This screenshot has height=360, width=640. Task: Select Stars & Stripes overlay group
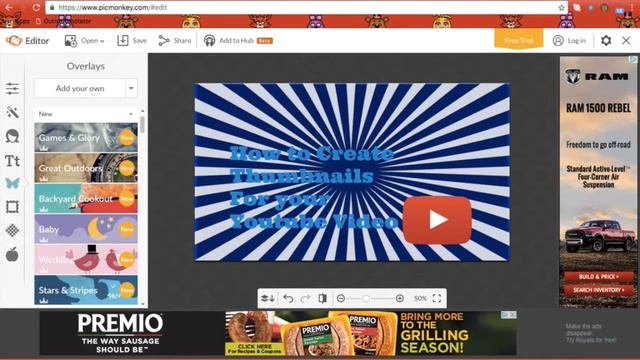pos(86,290)
